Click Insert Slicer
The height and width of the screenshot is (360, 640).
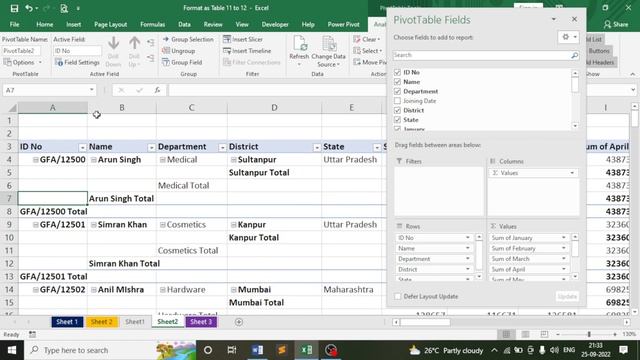click(x=243, y=39)
